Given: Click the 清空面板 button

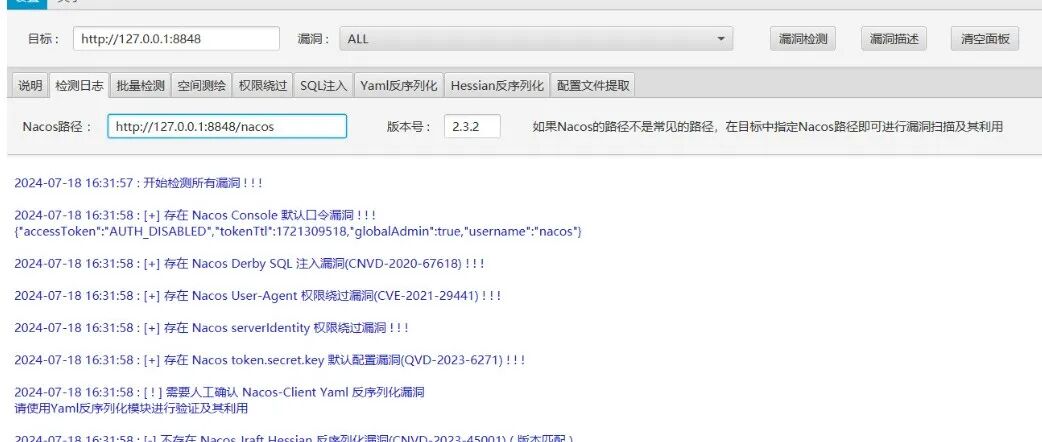Looking at the screenshot, I should [x=985, y=39].
